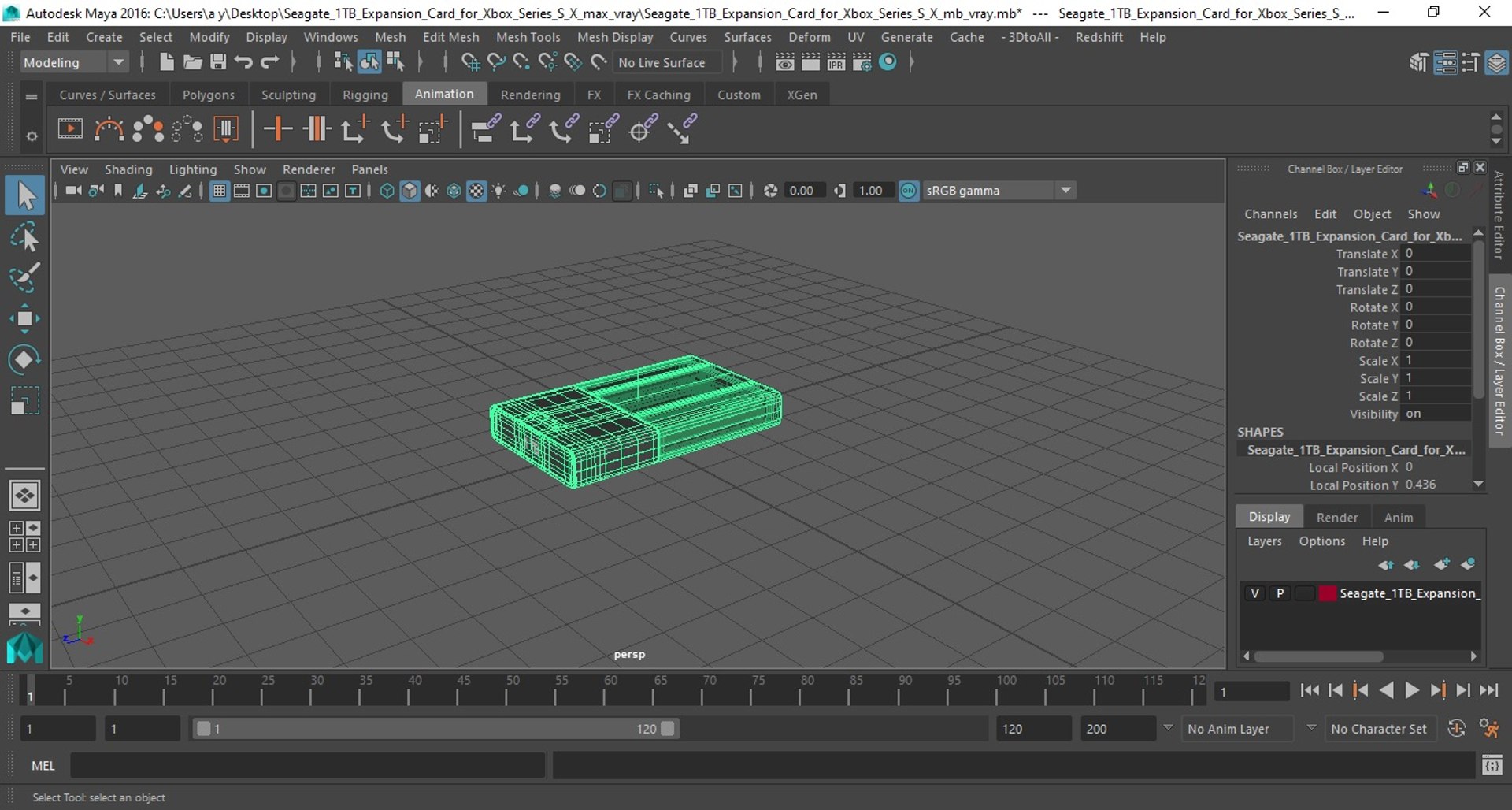Toggle layer V visibility box
Screen dimensions: 1512x810
click(1254, 593)
